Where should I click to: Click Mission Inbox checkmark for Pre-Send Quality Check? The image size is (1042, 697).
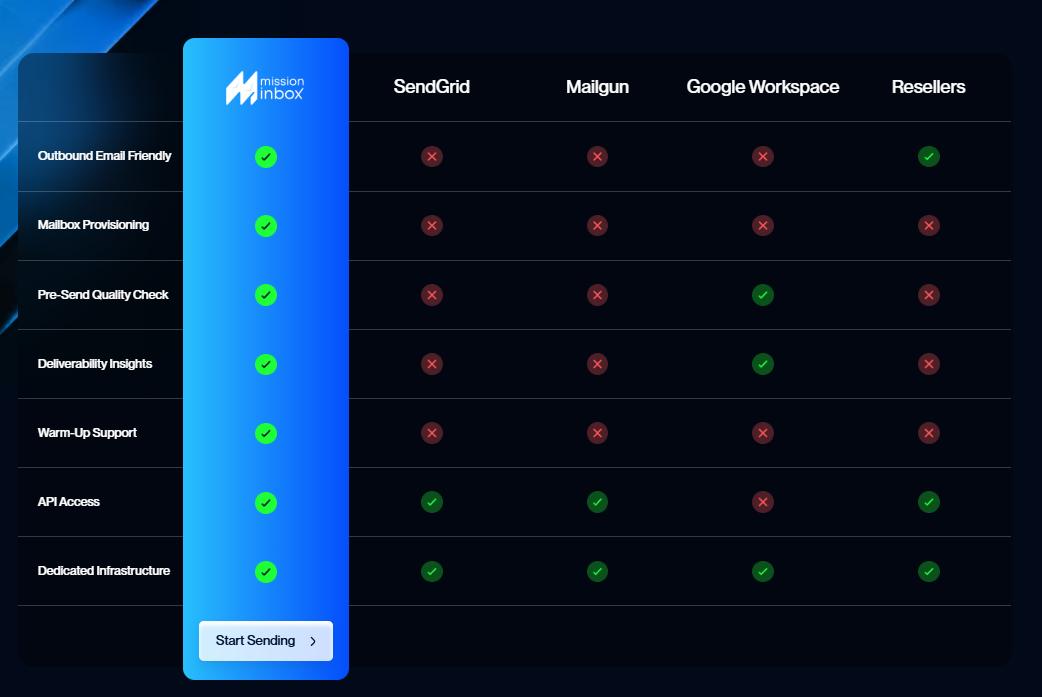coord(266,295)
